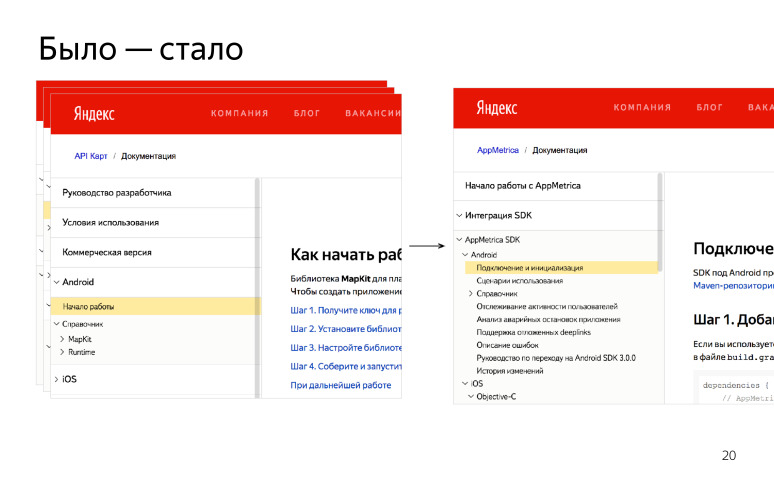Follow the API Карт breadcrumb link

click(x=91, y=156)
